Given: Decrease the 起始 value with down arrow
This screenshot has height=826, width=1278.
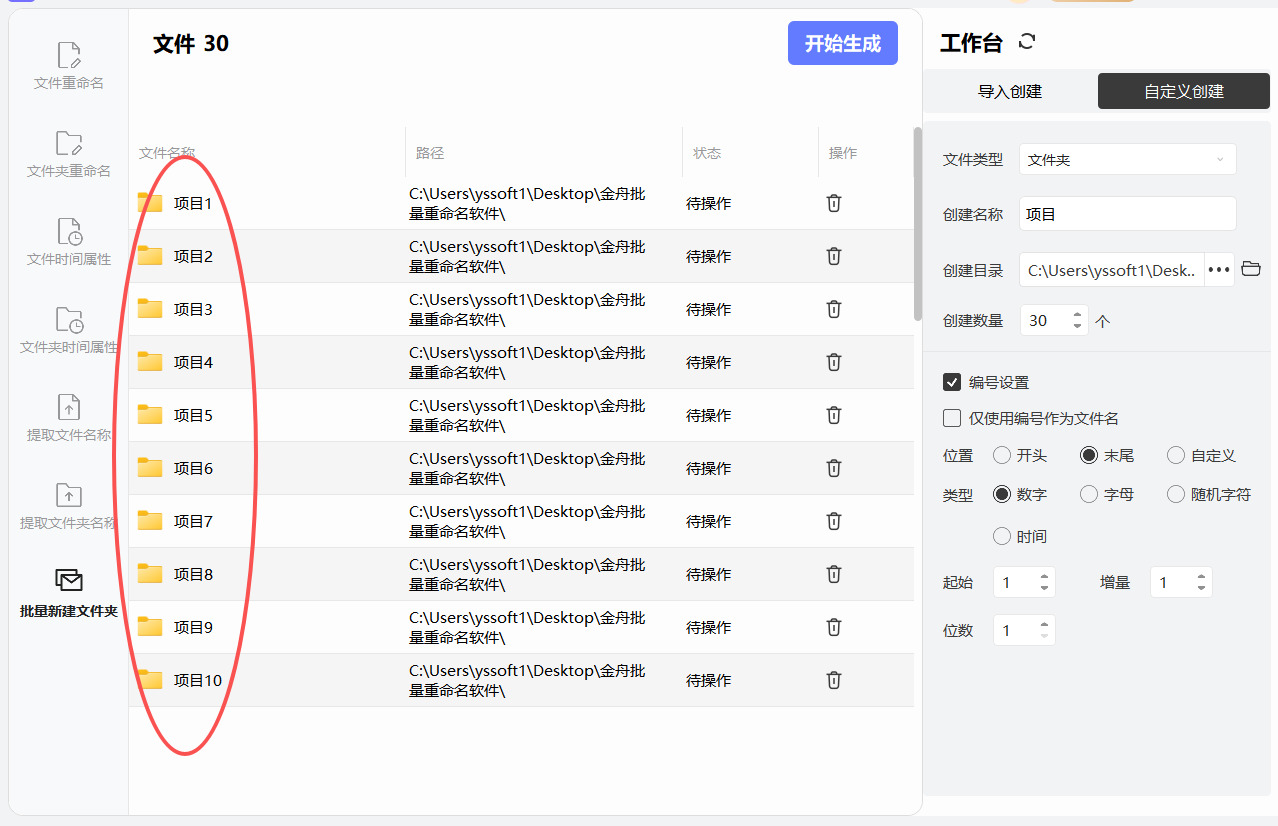Looking at the screenshot, I should click(x=1044, y=588).
